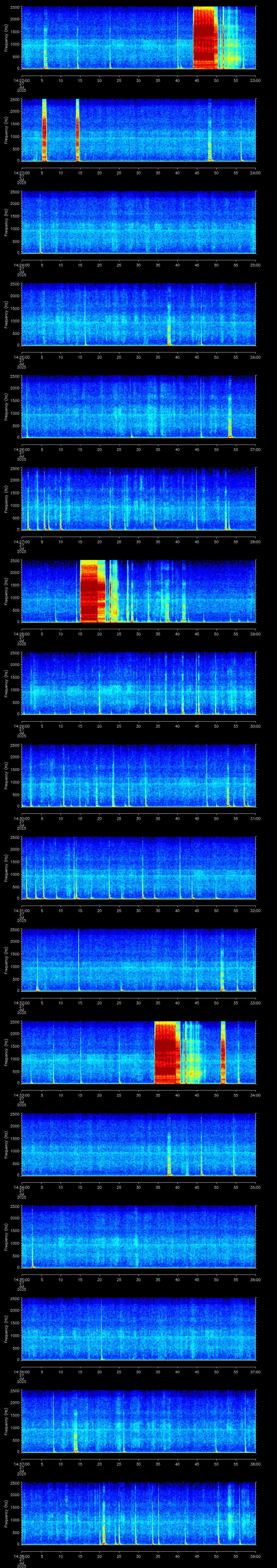Click the 29:00 end time label
Image resolution: width=277 pixels, height=1568 pixels.
255,634
